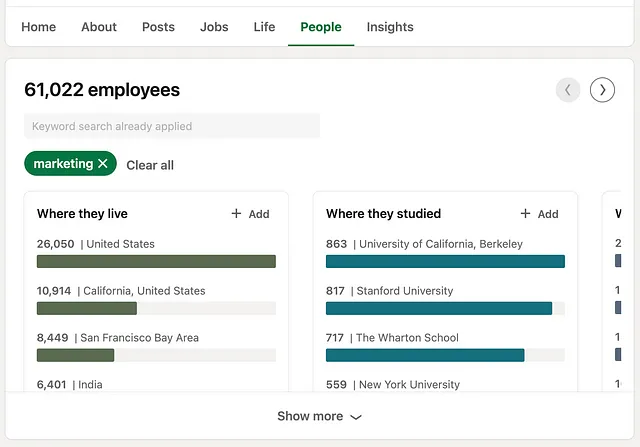Add a school in Where they studied
Screen dimensions: 640x447
pyautogui.click(x=539, y=214)
